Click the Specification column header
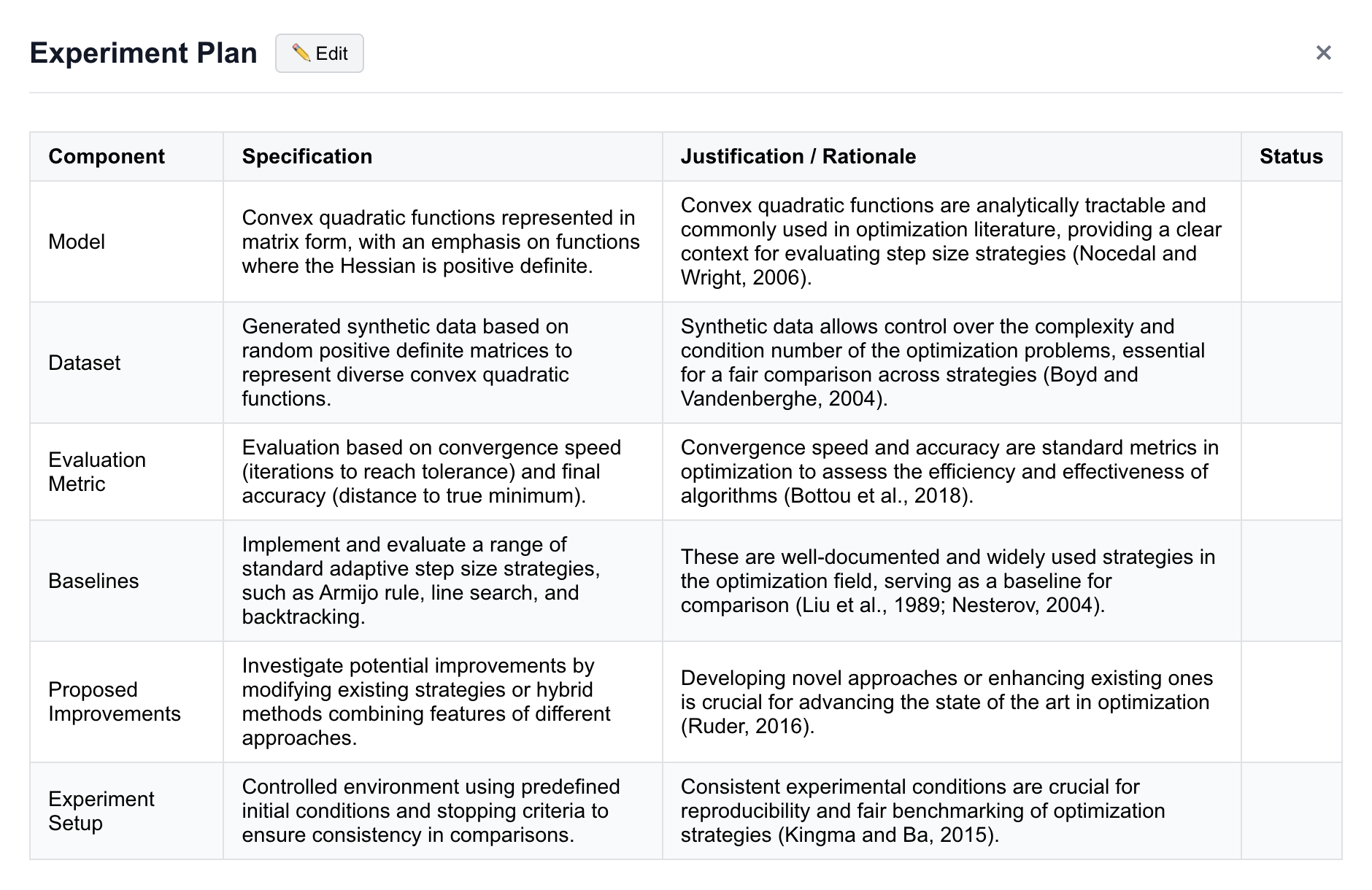This screenshot has height=890, width=1372. pos(307,156)
